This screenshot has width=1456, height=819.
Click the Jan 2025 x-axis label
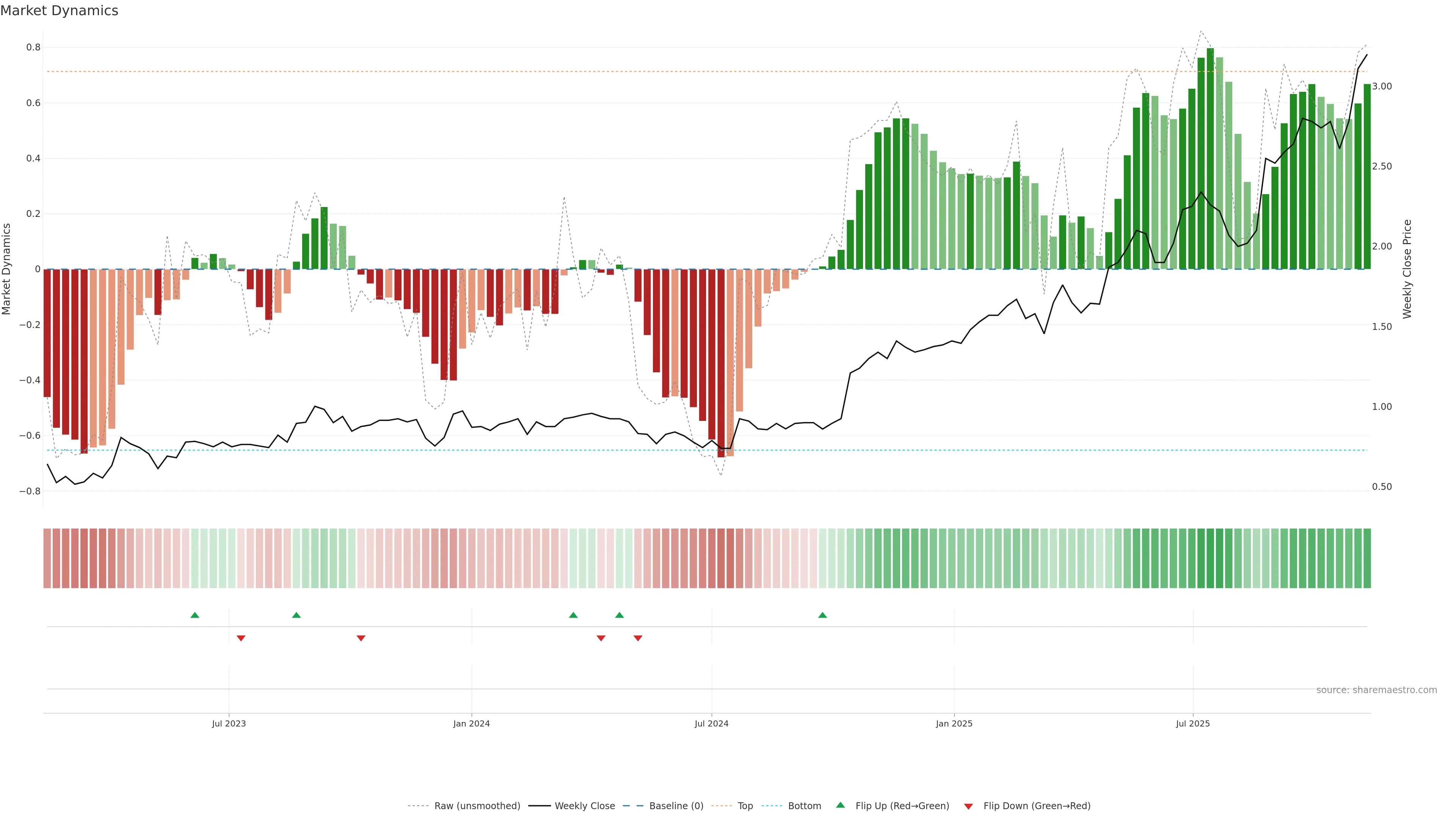pos(954,723)
